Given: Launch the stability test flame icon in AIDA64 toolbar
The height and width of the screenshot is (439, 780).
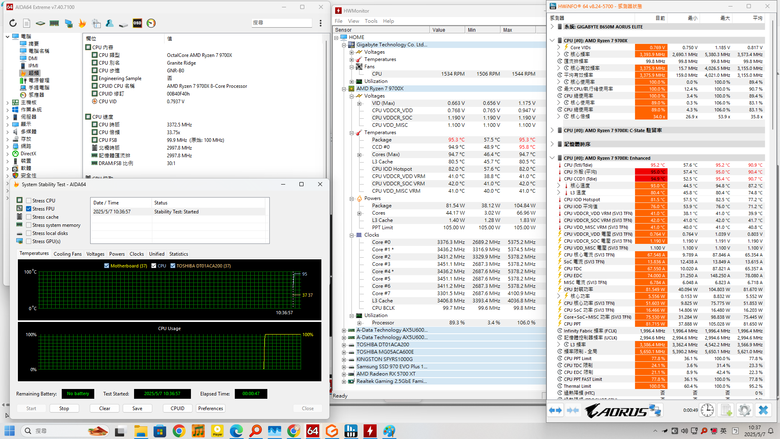Looking at the screenshot, I should coord(82,23).
